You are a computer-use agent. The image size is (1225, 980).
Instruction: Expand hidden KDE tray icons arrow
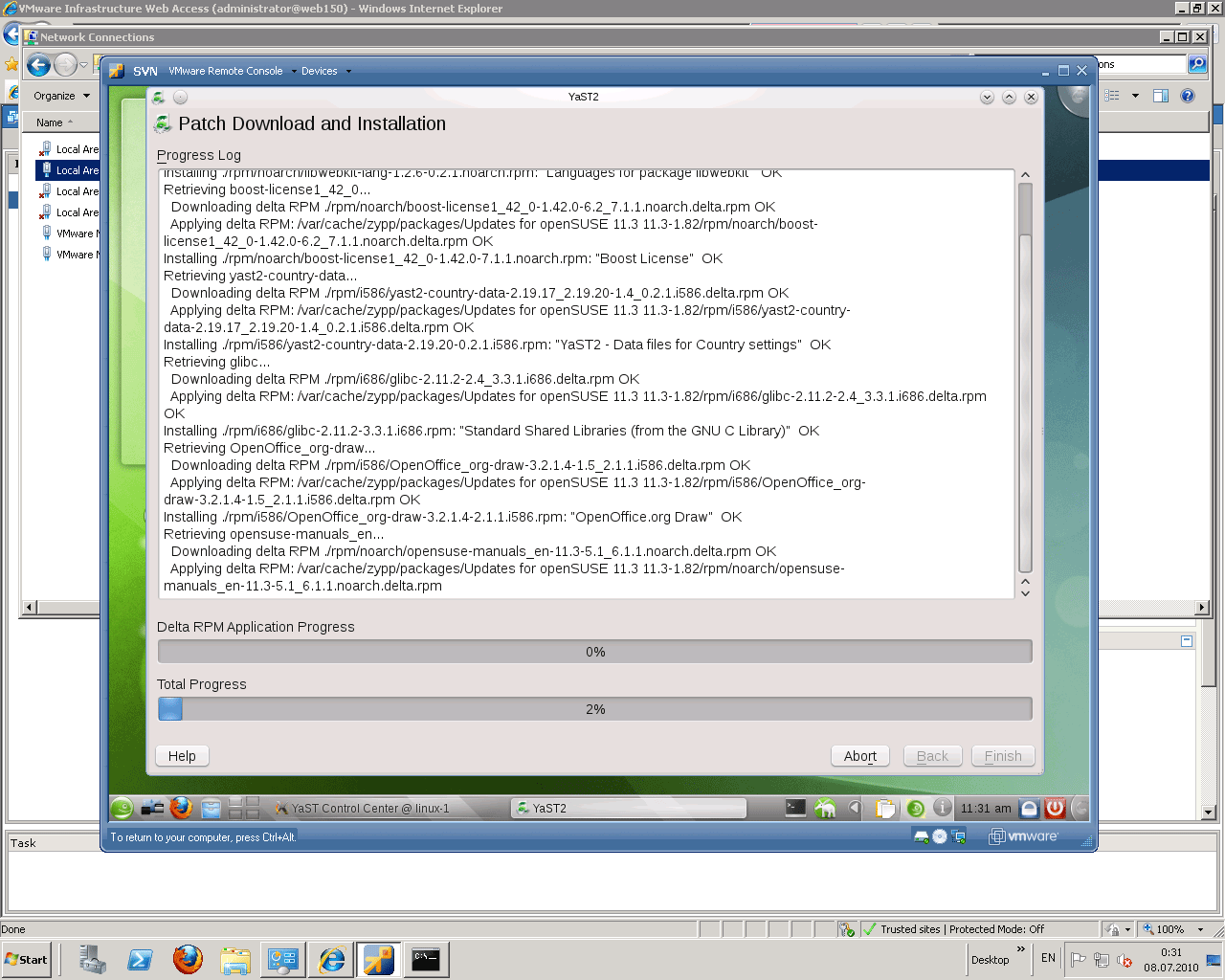pos(855,808)
